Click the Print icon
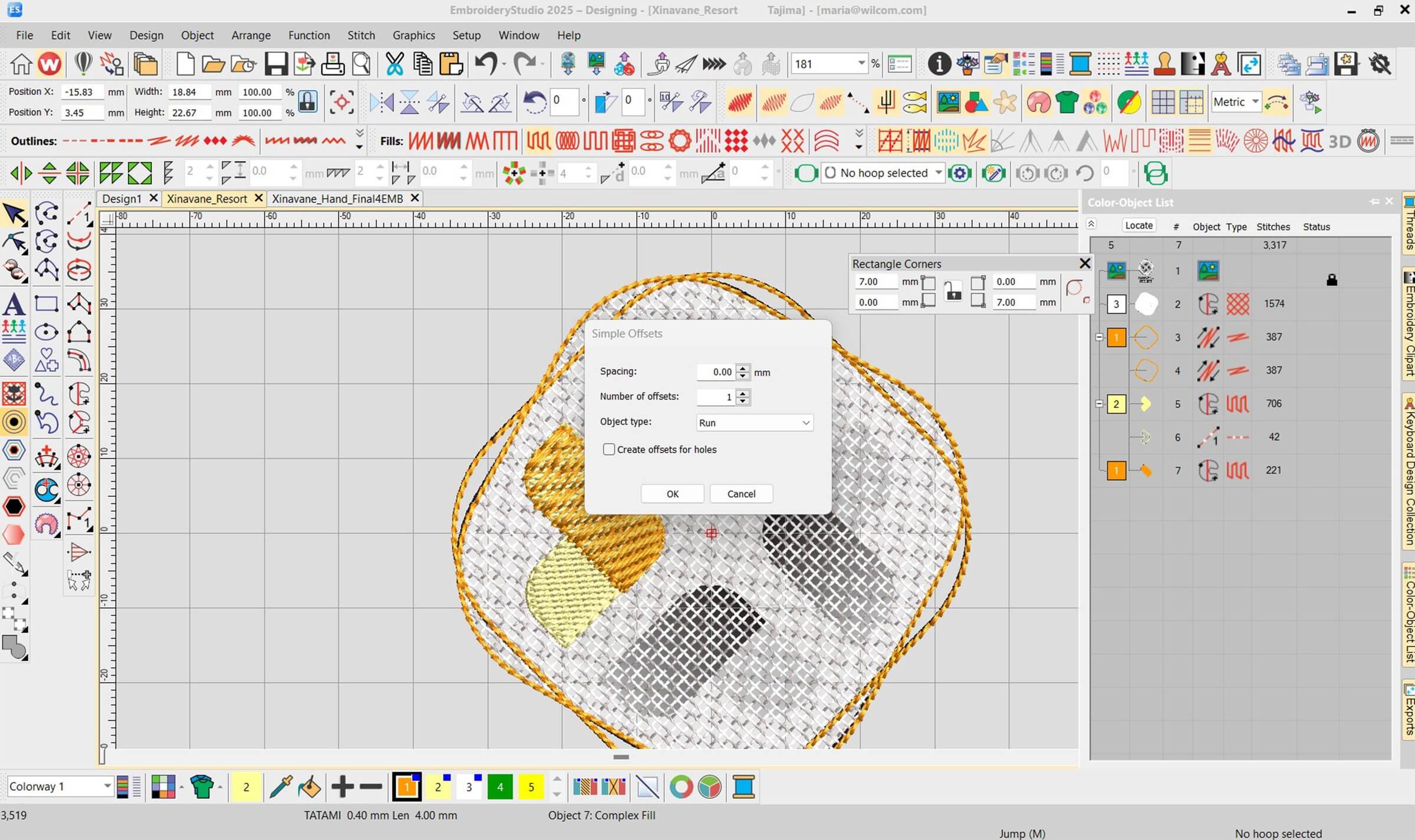The image size is (1415, 840). 333,64
